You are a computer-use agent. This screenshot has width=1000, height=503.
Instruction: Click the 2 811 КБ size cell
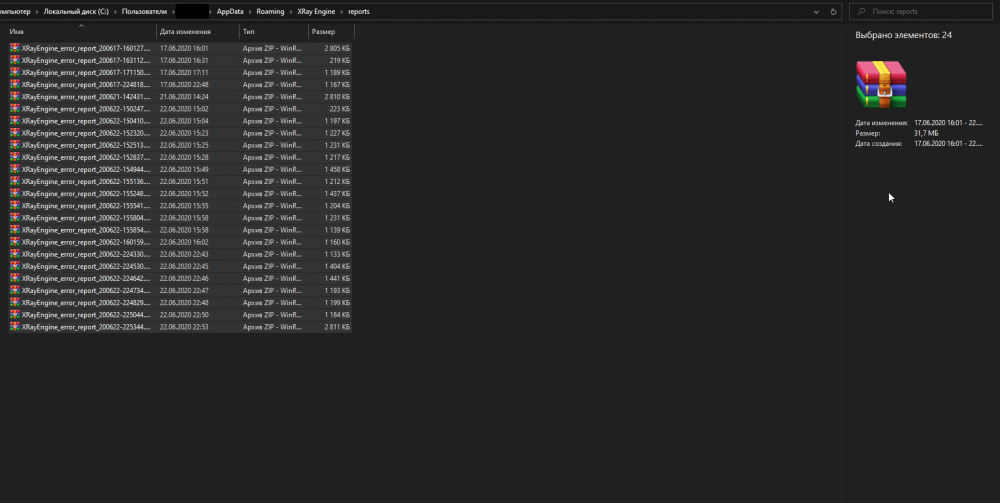[337, 326]
